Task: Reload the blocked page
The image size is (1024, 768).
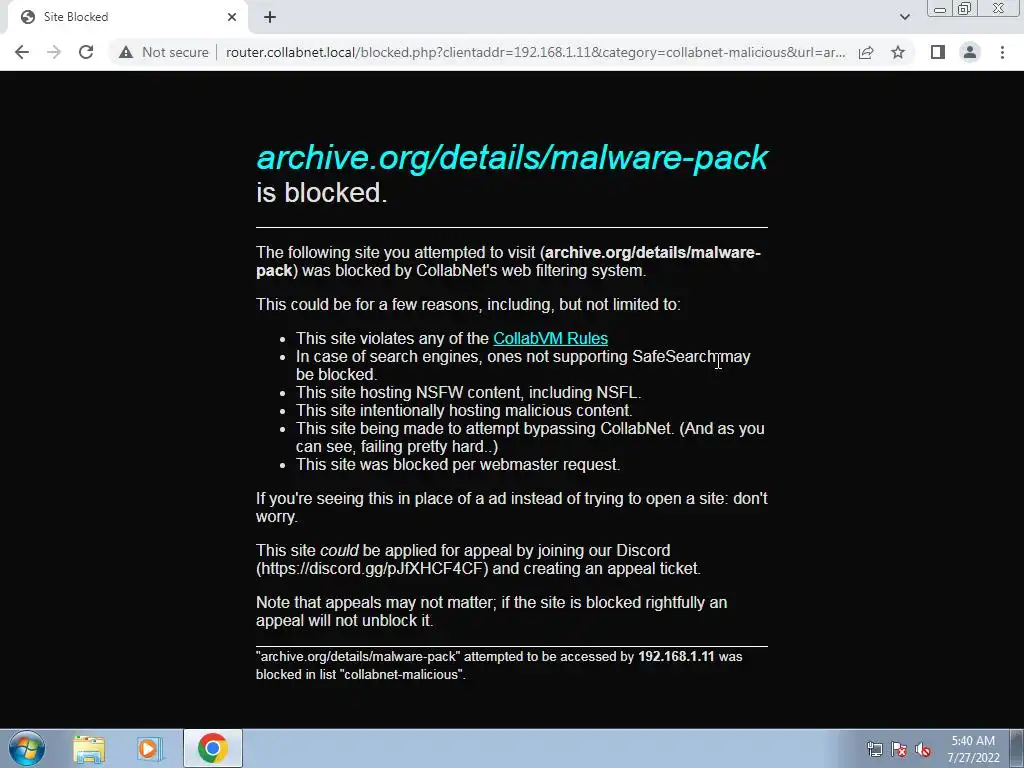Action: tap(86, 52)
